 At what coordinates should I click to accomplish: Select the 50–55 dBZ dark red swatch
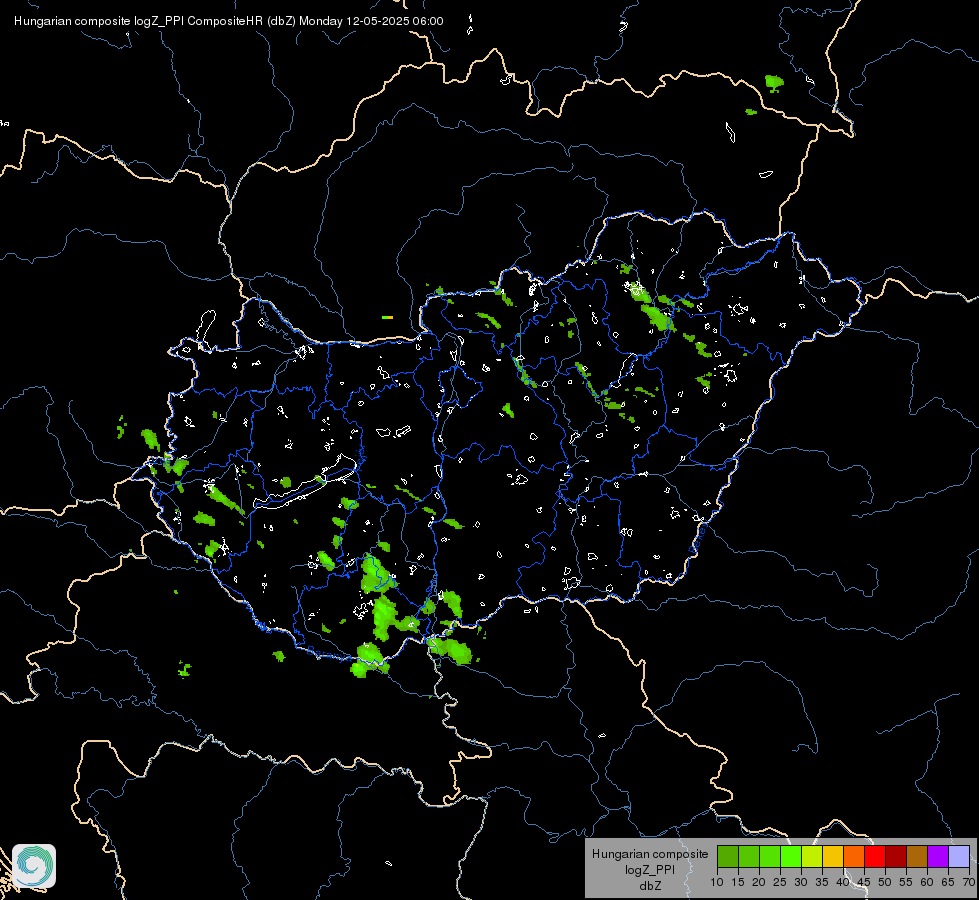coord(896,856)
